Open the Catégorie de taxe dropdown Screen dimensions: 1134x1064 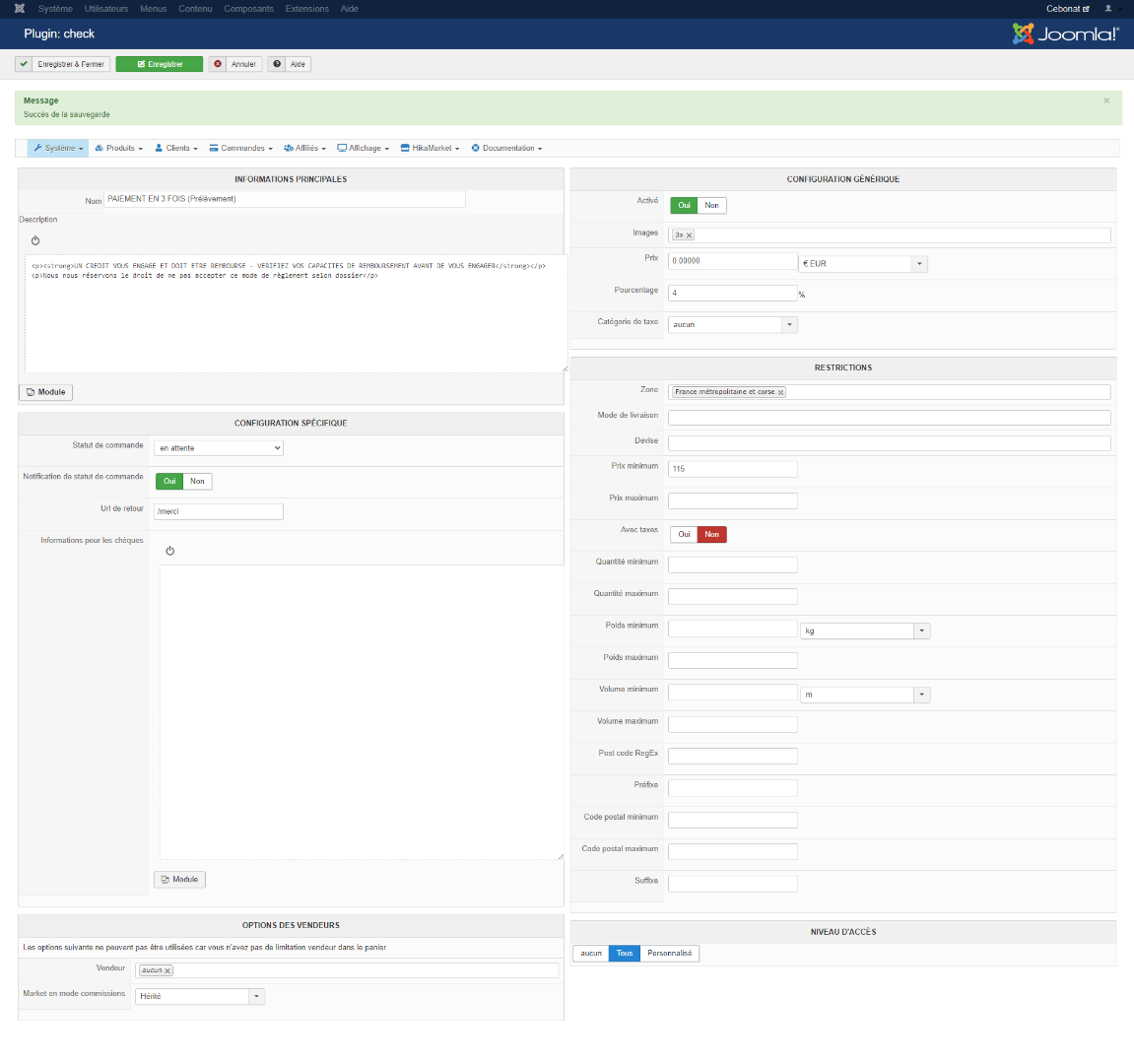733,325
